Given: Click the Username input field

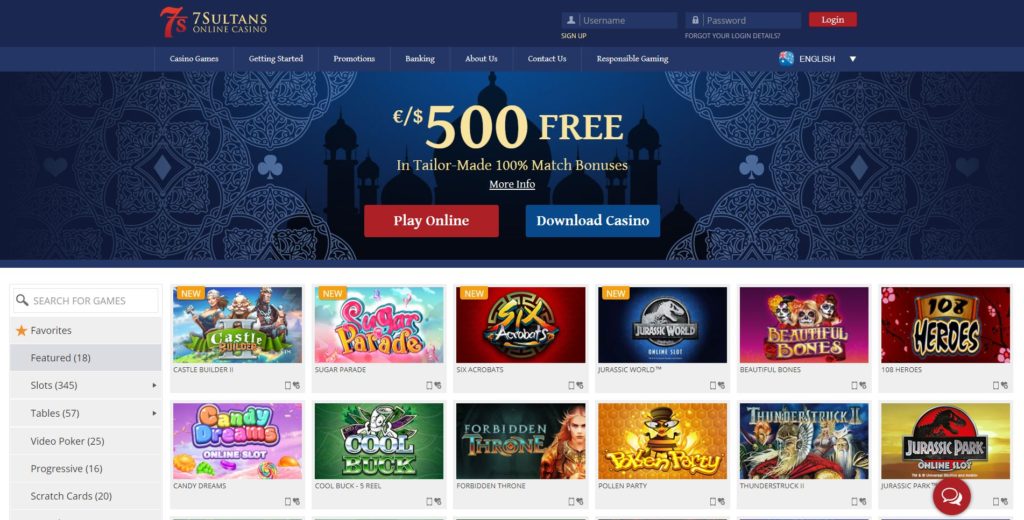Looking at the screenshot, I should [619, 20].
